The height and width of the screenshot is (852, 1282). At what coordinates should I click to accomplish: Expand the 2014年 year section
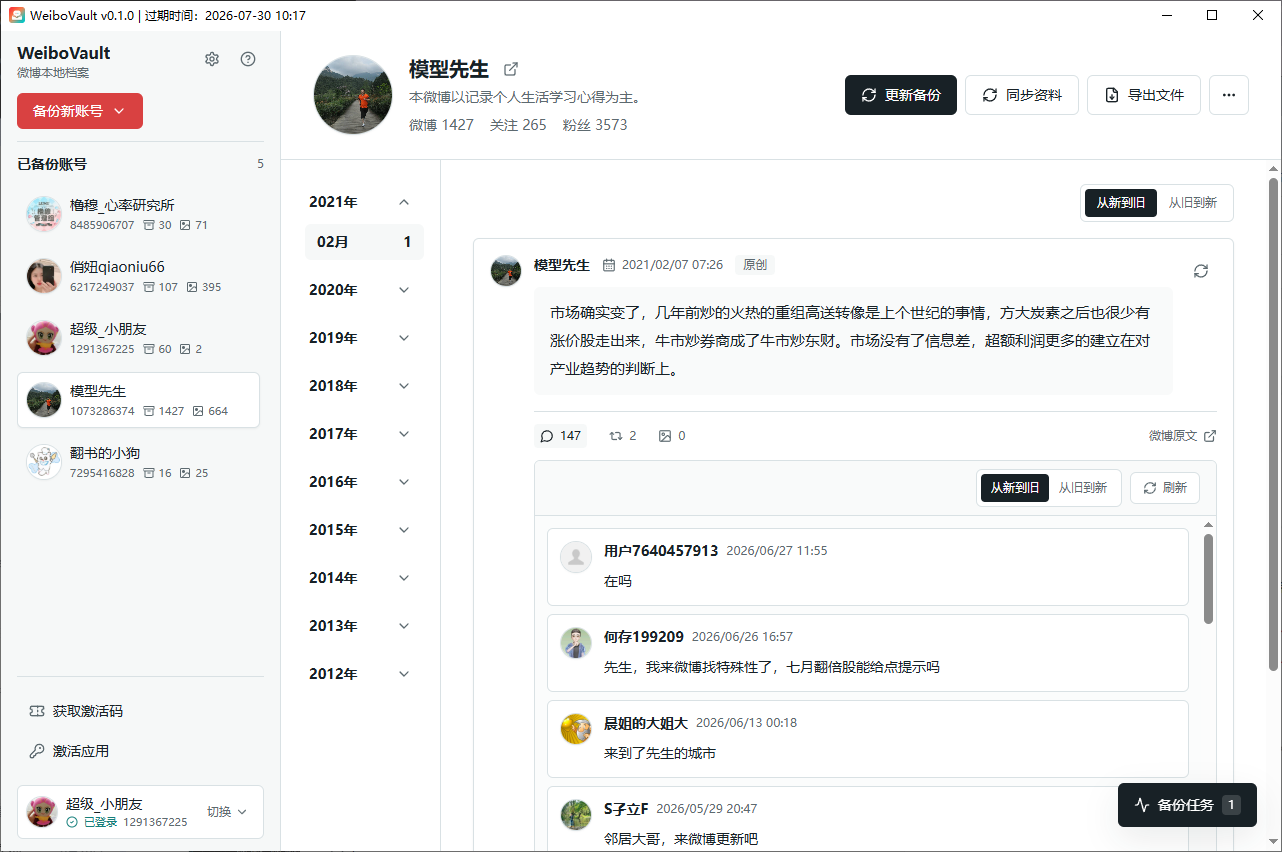[x=364, y=578]
